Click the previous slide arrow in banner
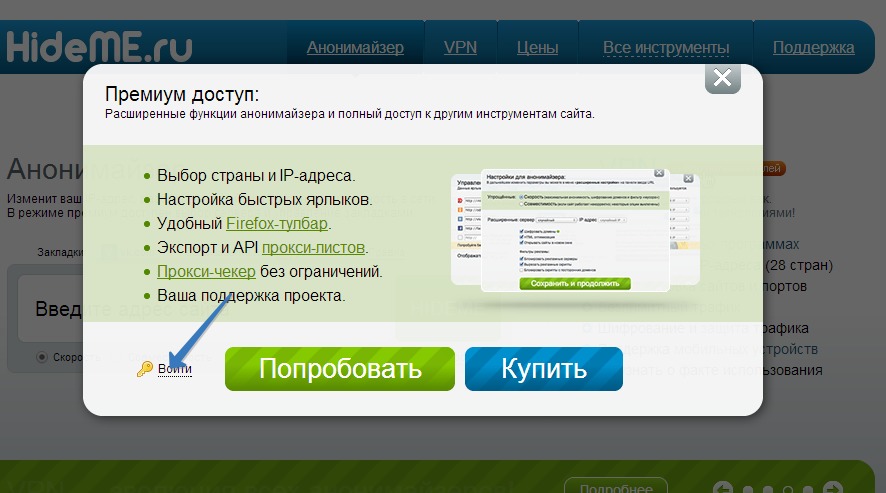The image size is (886, 493). (x=723, y=488)
